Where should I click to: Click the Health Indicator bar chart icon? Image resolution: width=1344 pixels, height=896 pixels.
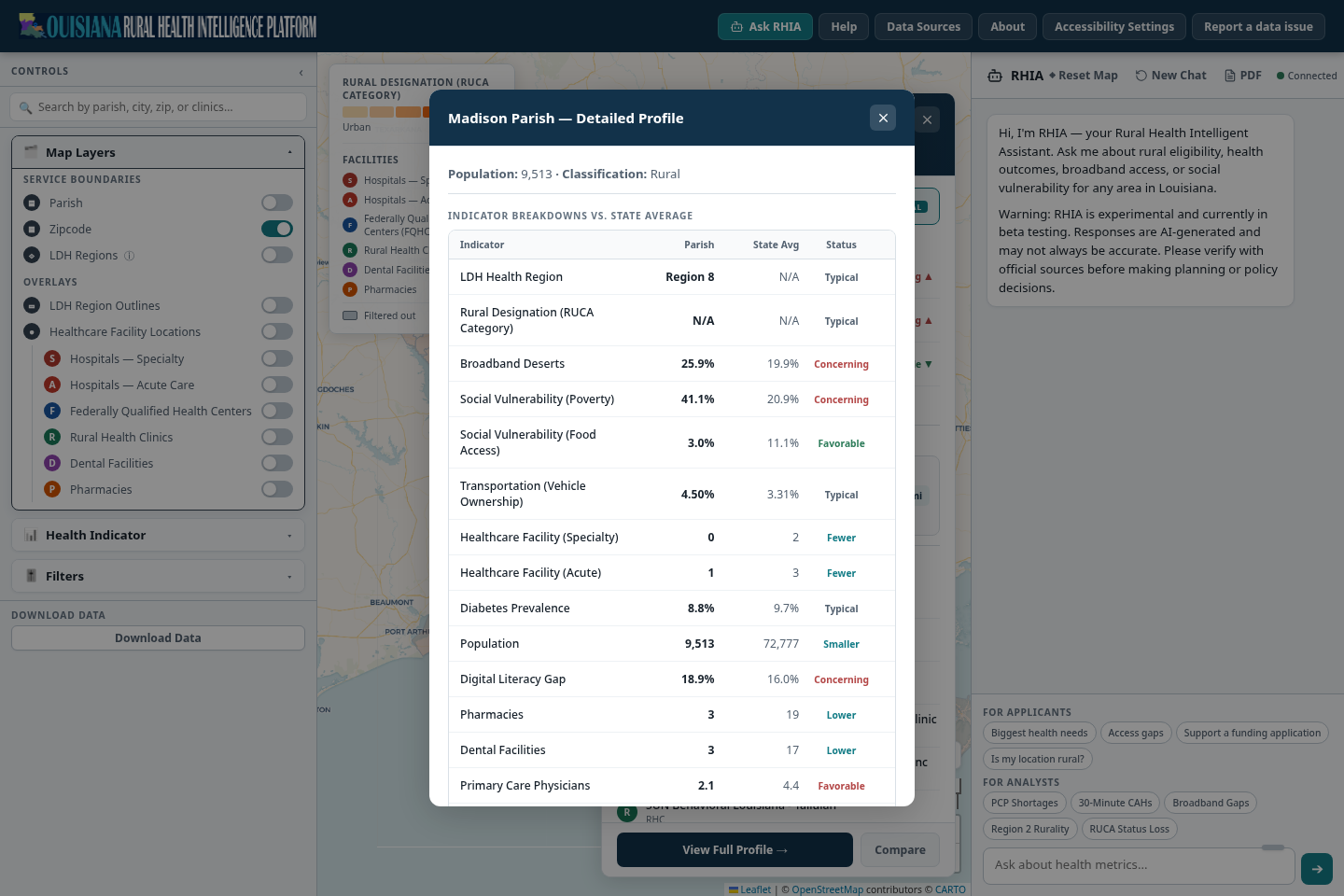tap(31, 535)
